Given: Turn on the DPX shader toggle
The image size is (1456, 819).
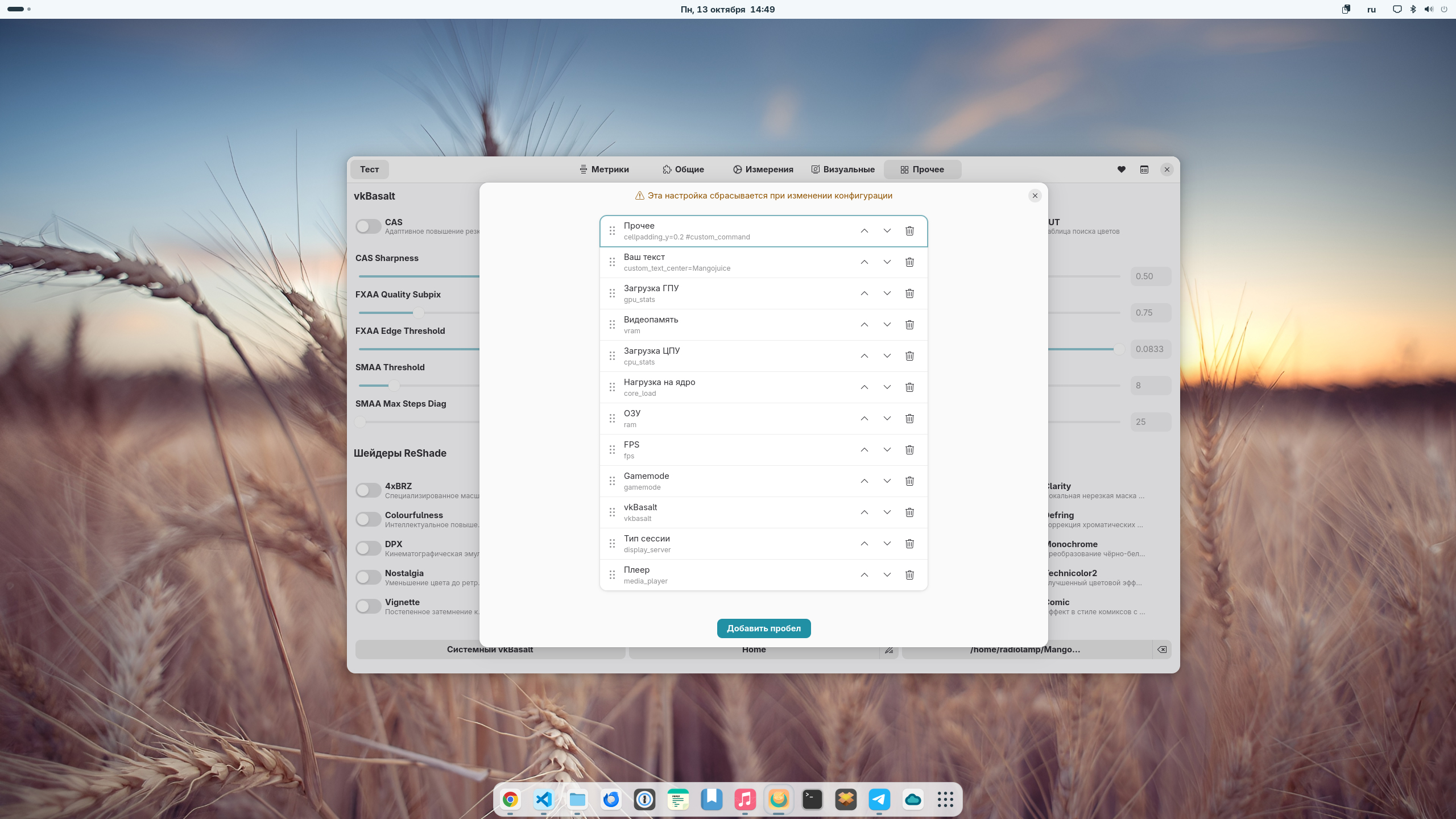Looking at the screenshot, I should pos(368,548).
